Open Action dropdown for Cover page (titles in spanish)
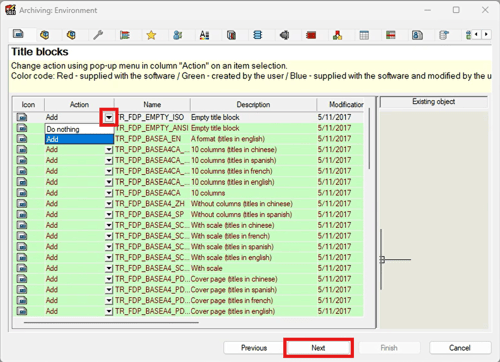Viewport: 500px width, 362px height. [109, 290]
